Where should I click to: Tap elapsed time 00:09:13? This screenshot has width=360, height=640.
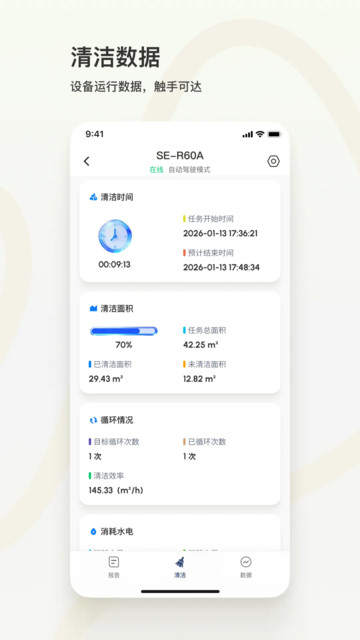[114, 264]
